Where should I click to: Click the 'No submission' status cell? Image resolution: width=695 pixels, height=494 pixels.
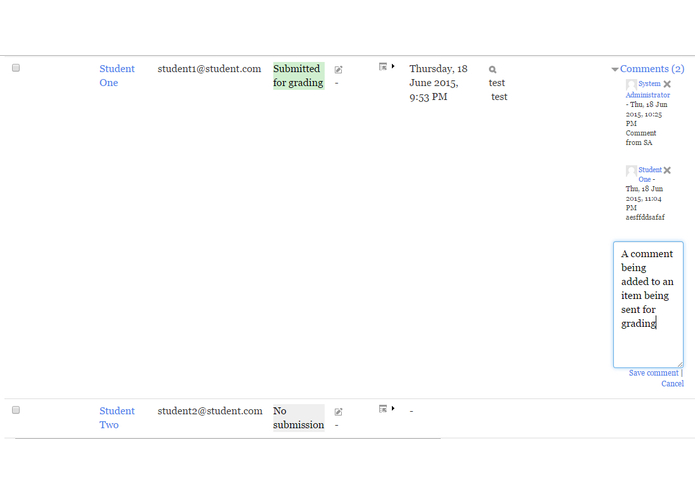(298, 418)
